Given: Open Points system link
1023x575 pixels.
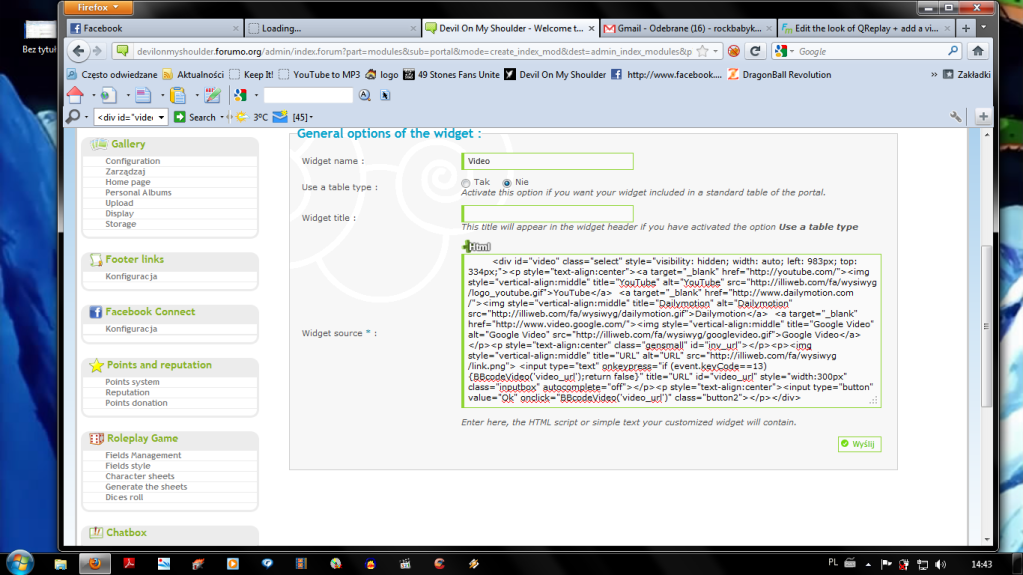Looking at the screenshot, I should (x=132, y=382).
